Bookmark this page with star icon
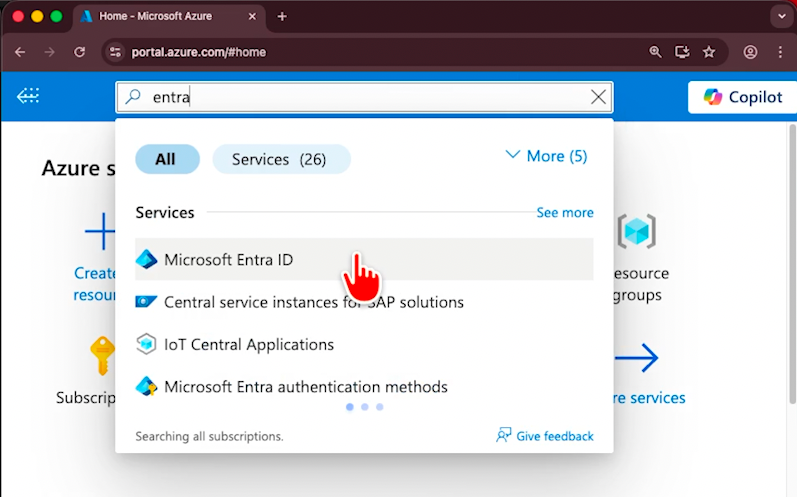 pos(709,52)
